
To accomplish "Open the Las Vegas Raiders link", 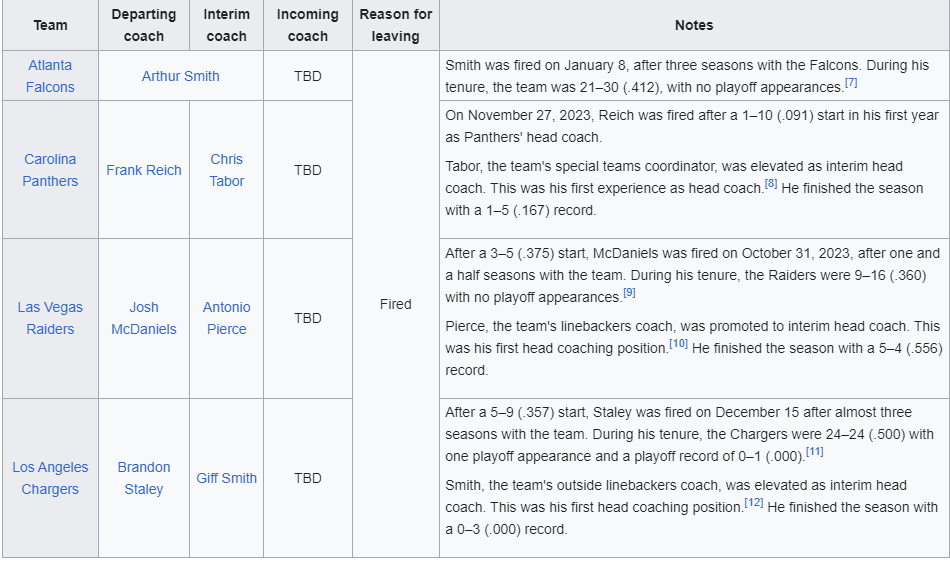I will pos(50,318).
